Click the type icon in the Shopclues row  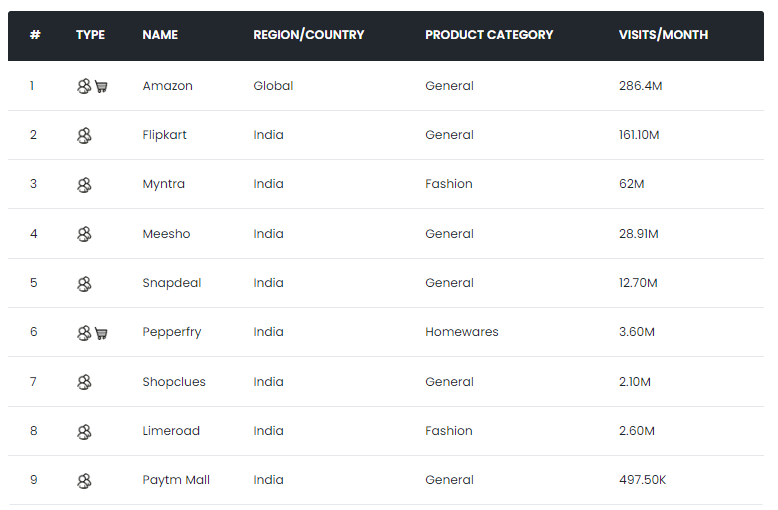point(84,382)
